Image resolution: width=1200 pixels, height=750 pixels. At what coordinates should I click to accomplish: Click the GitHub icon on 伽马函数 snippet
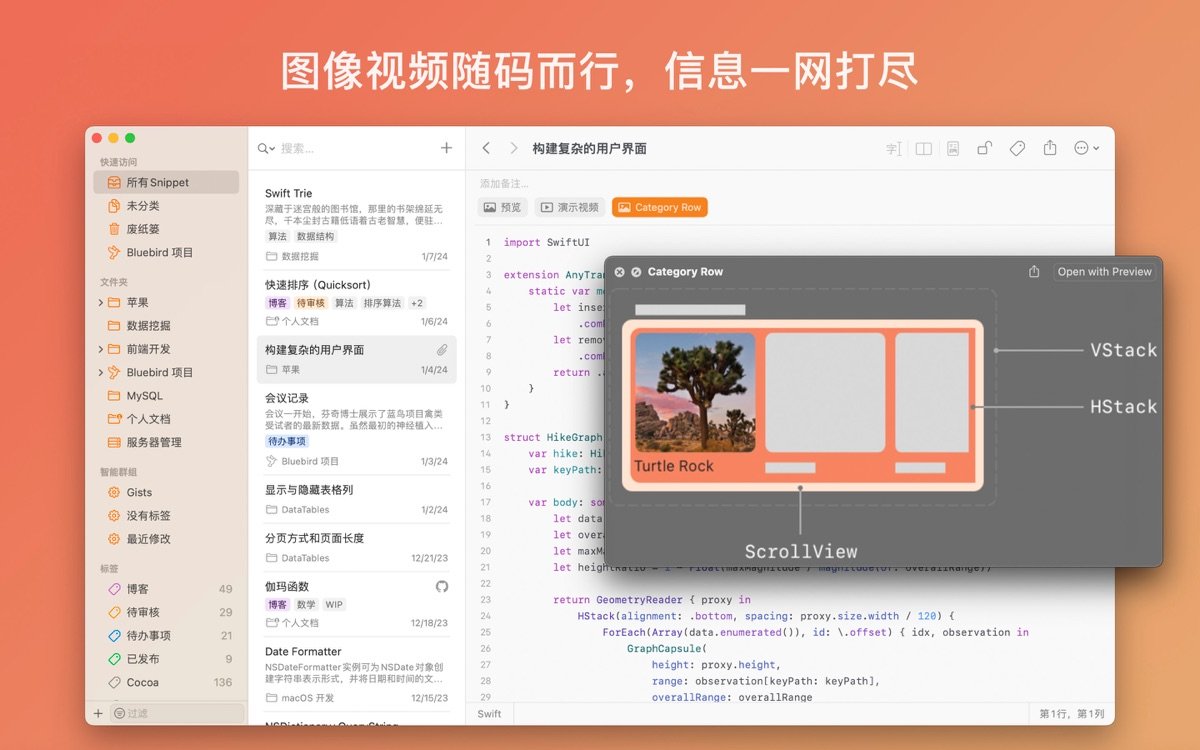click(x=442, y=587)
